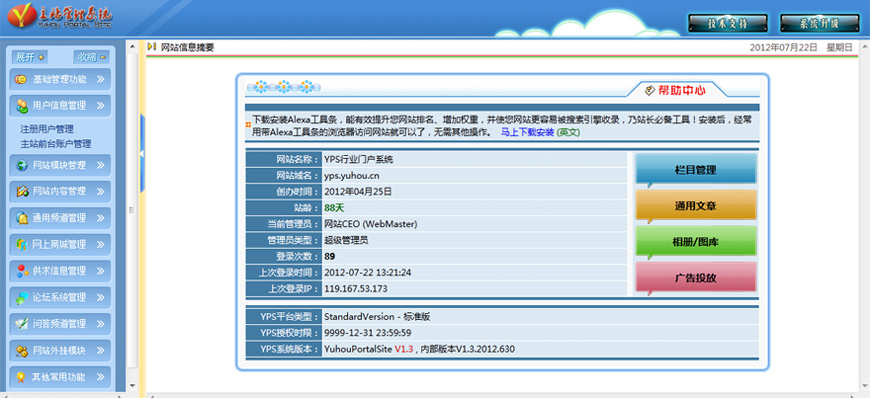Image resolution: width=870 pixels, height=398 pixels.
Task: Expand the 通用频道管理 section chevron
Action: (x=100, y=218)
